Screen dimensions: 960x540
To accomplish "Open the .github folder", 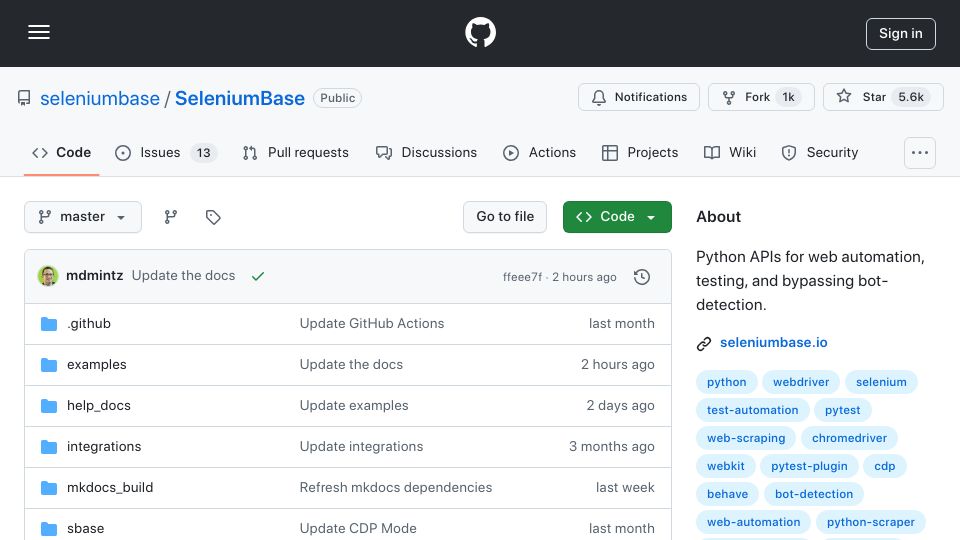I will click(89, 323).
